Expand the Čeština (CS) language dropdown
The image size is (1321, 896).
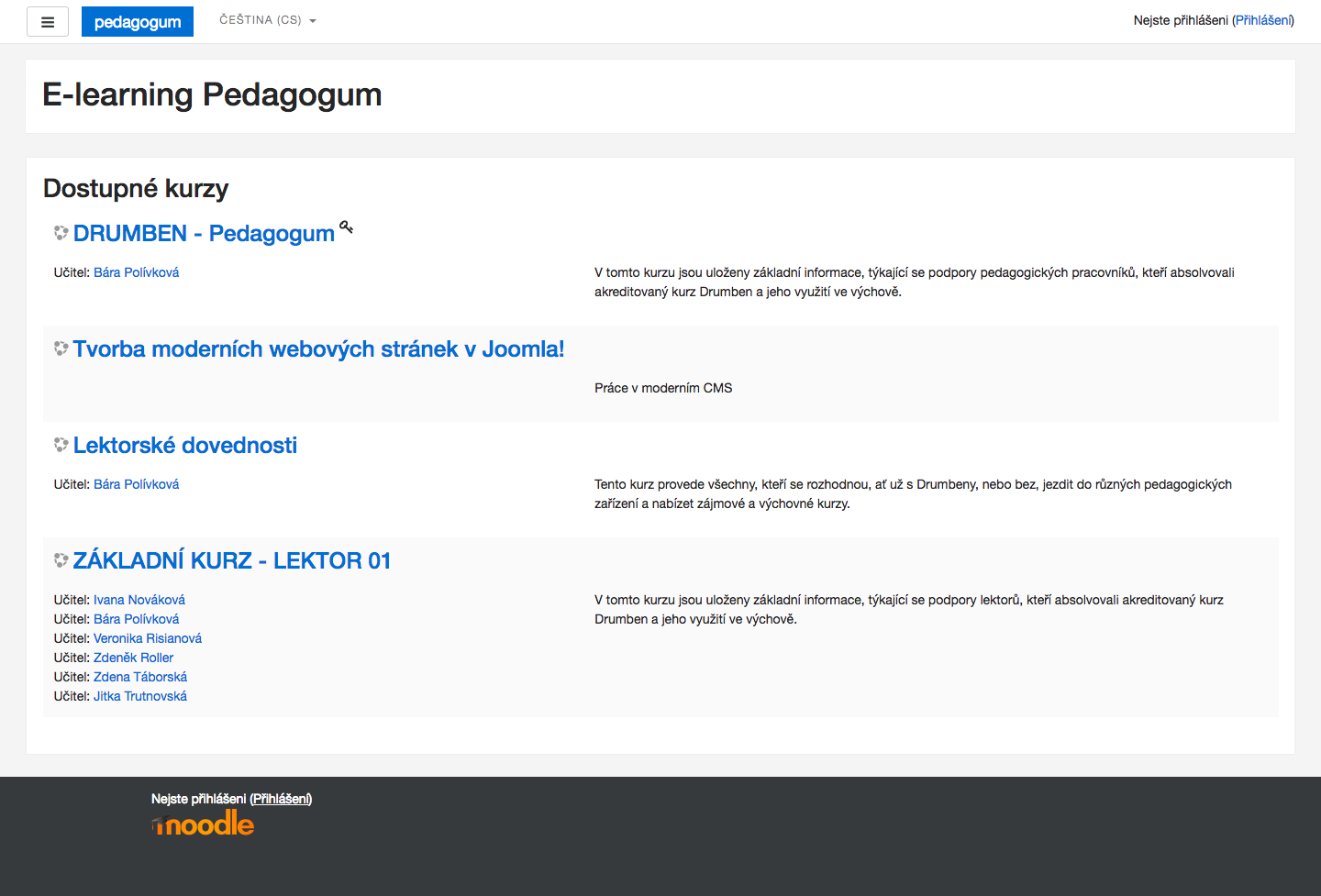point(267,20)
